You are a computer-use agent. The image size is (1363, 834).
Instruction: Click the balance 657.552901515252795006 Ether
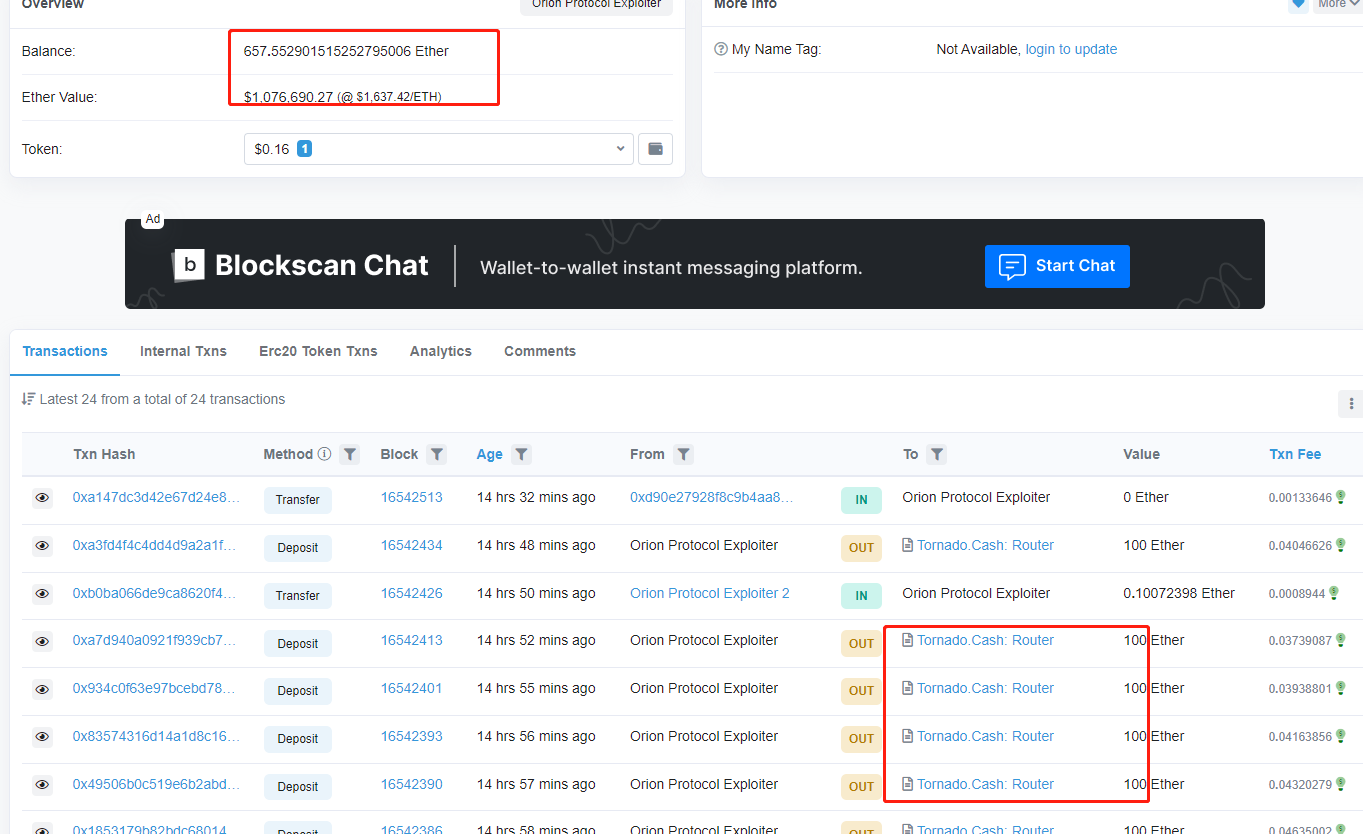click(346, 51)
